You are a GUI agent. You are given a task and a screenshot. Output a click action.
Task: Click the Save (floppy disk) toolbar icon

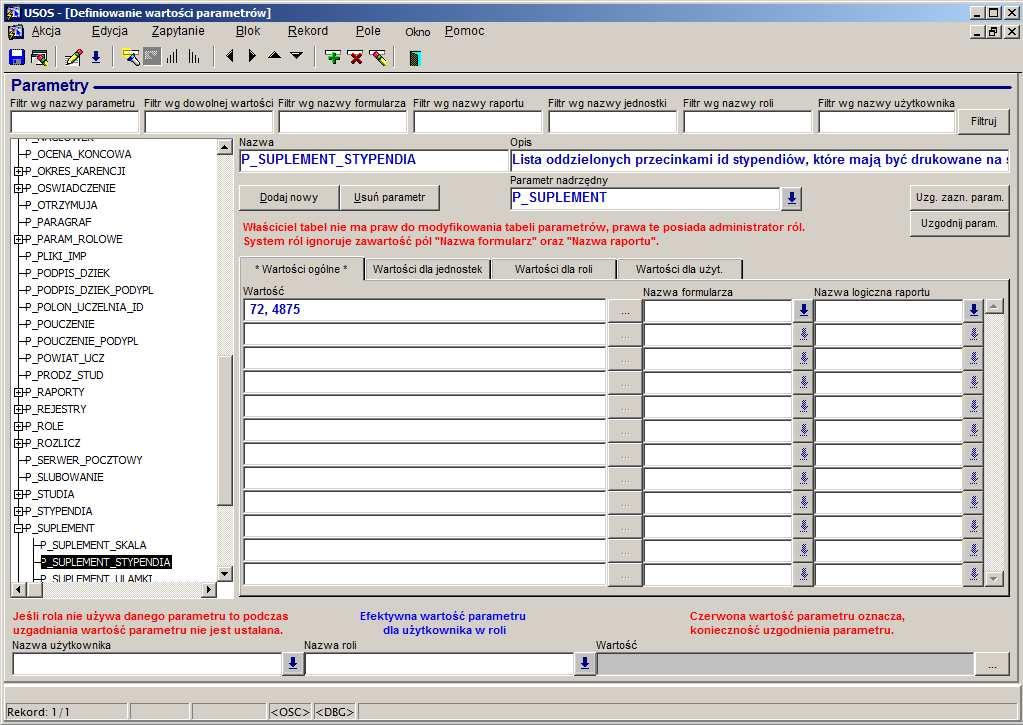coord(17,57)
